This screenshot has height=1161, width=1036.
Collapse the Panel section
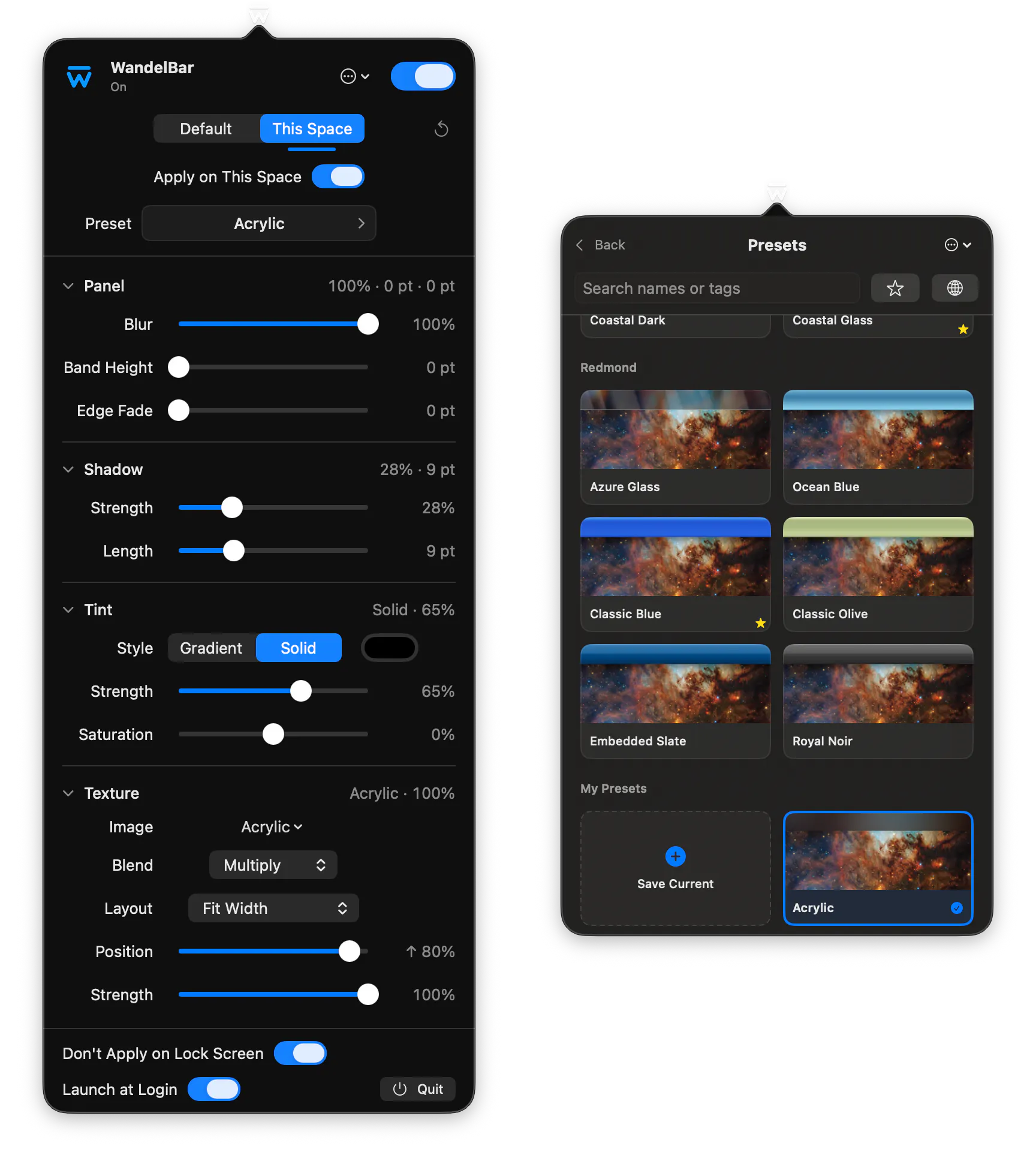(x=68, y=286)
